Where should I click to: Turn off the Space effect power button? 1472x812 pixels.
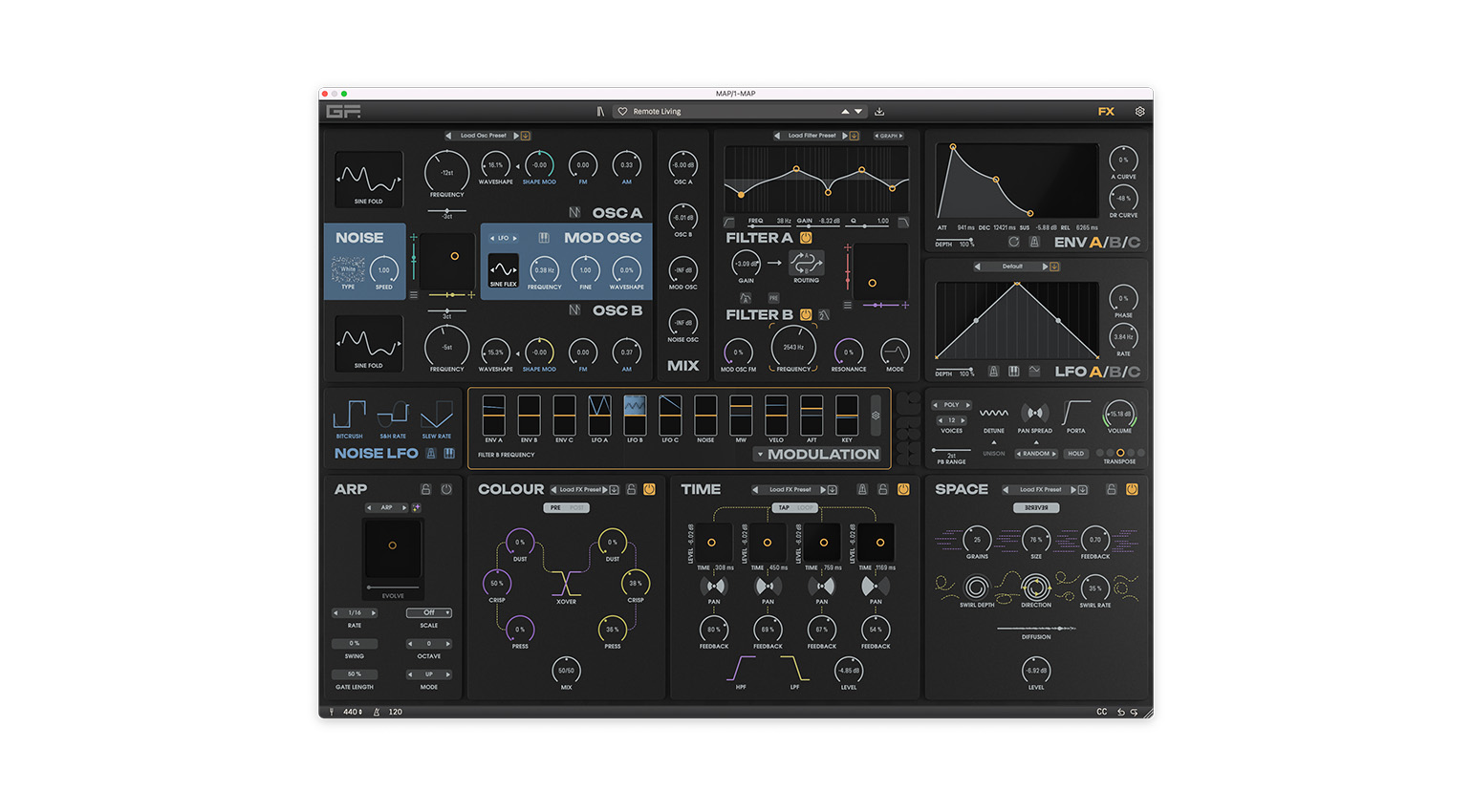[1132, 489]
